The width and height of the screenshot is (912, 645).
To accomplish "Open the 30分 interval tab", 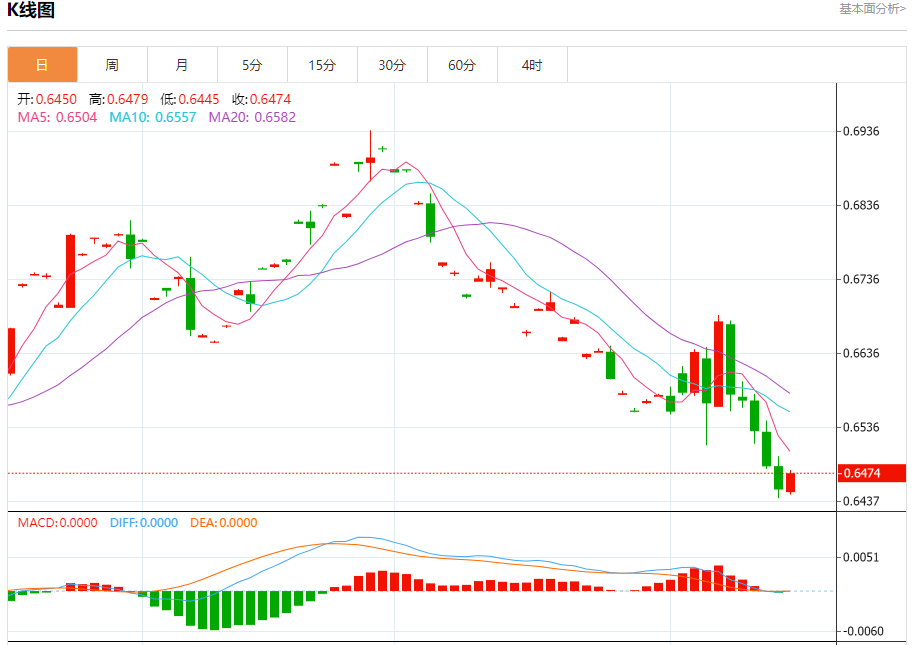I will pos(392,65).
